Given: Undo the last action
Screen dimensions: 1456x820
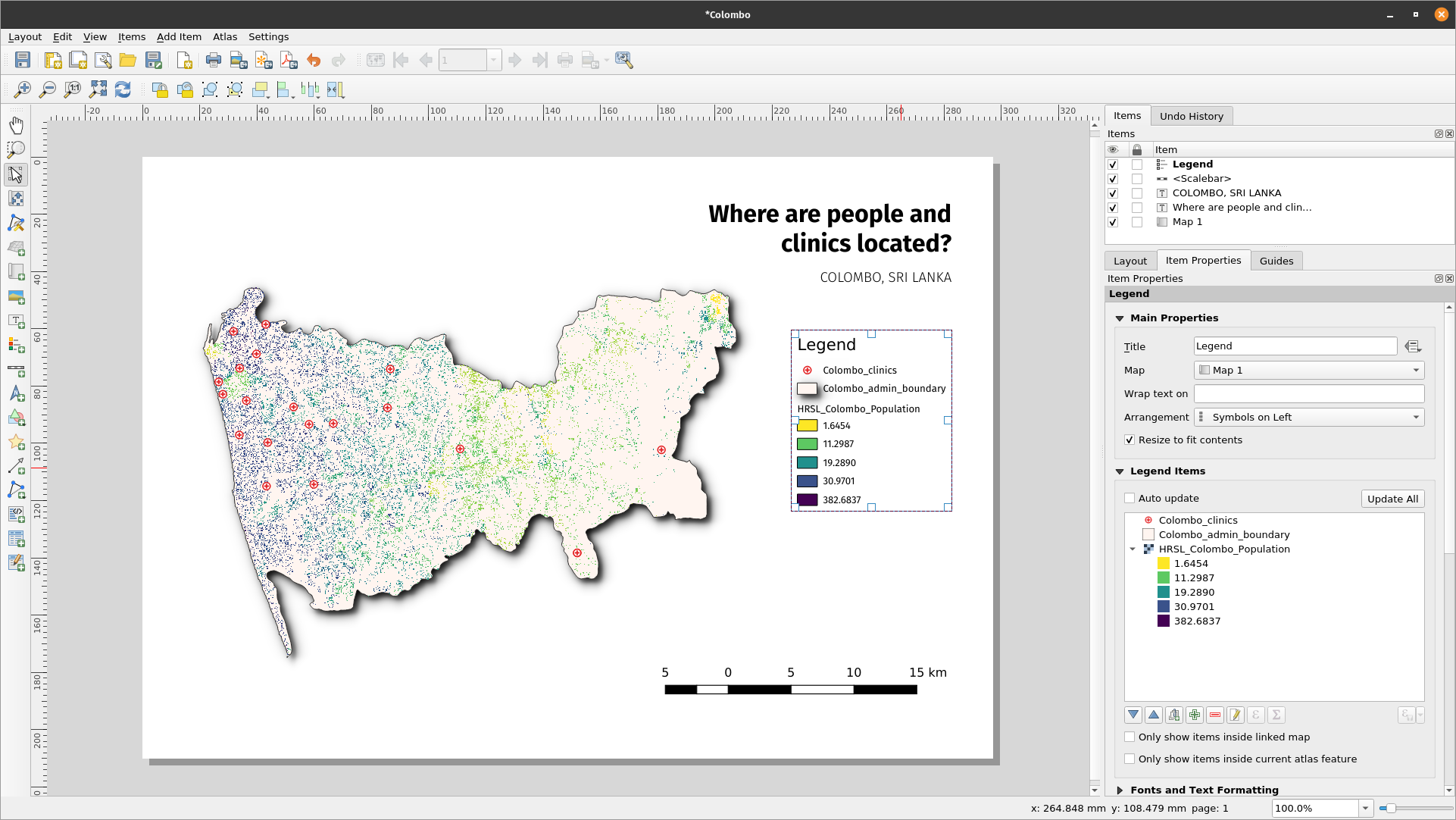Looking at the screenshot, I should pyautogui.click(x=314, y=61).
